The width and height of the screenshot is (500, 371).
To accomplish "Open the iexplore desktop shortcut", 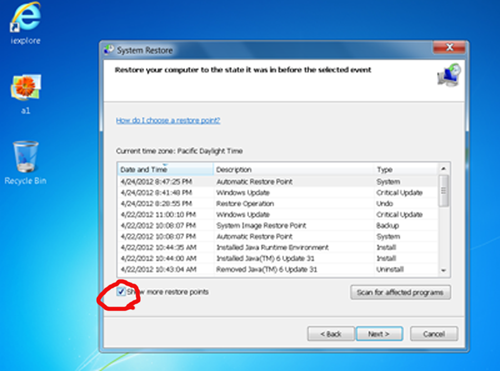I will pyautogui.click(x=26, y=23).
